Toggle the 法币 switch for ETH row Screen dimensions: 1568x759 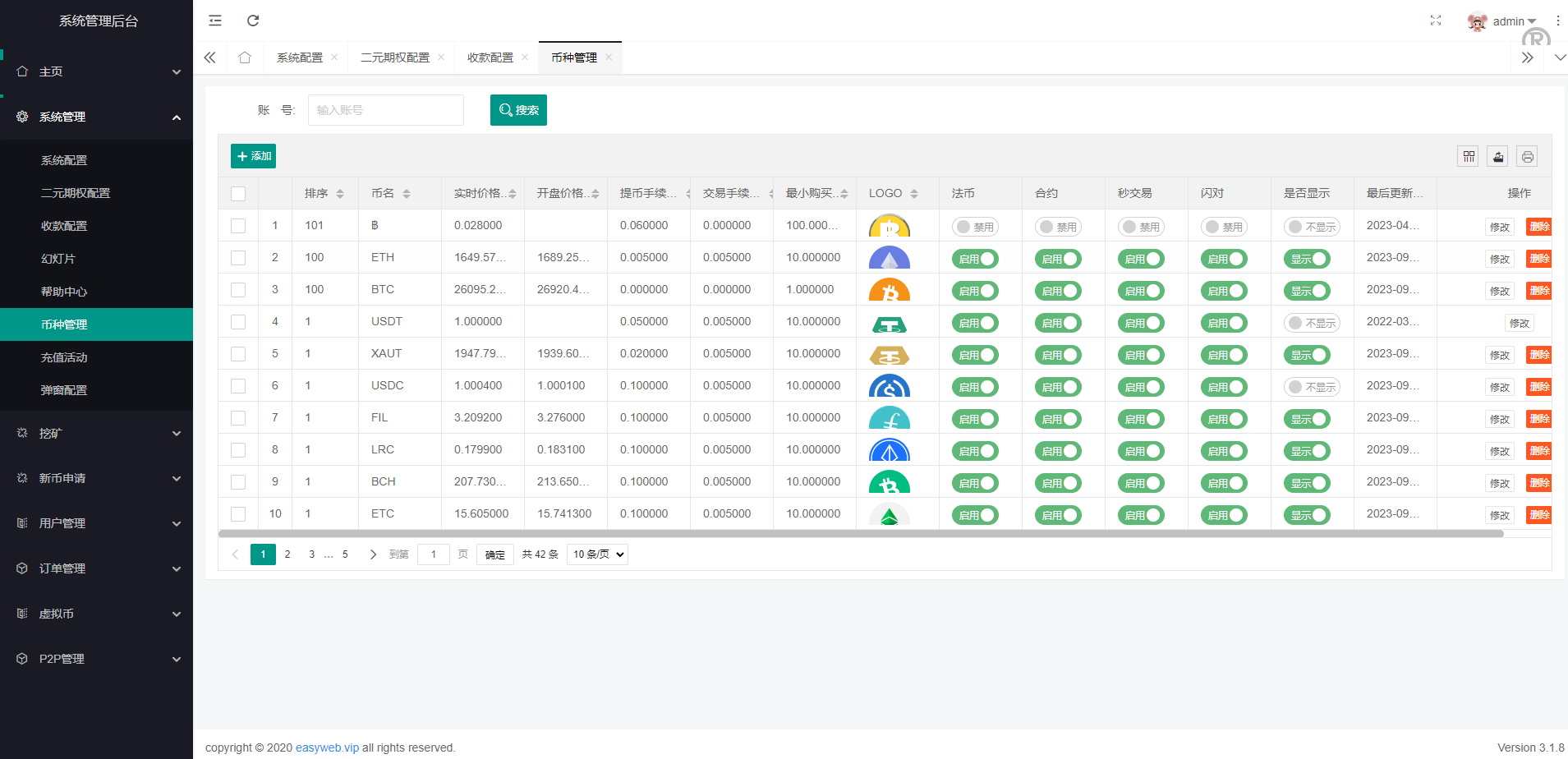tap(975, 259)
